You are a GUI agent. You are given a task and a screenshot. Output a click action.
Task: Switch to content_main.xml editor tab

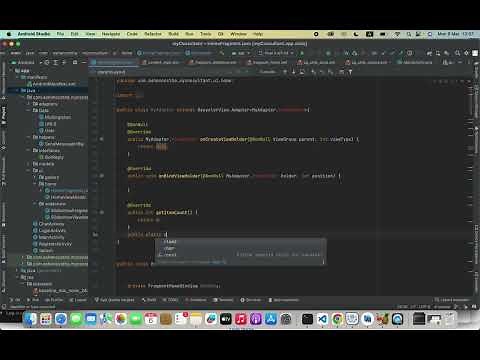coord(160,62)
